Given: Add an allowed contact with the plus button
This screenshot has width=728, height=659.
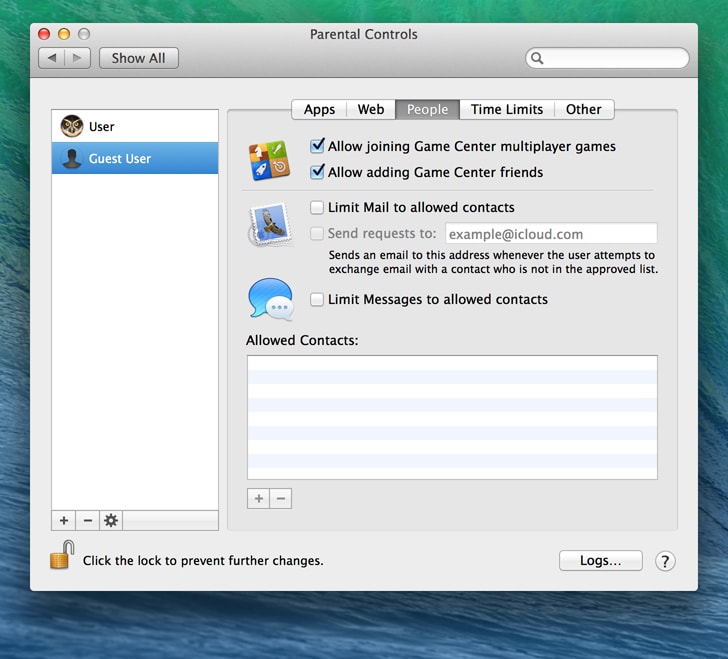Looking at the screenshot, I should [259, 498].
